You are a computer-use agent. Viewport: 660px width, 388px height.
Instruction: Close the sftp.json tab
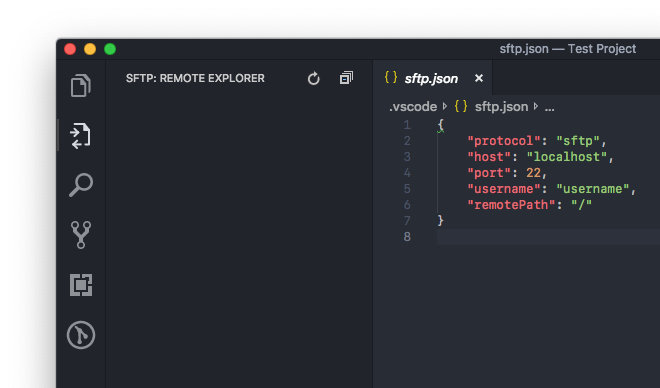point(479,78)
